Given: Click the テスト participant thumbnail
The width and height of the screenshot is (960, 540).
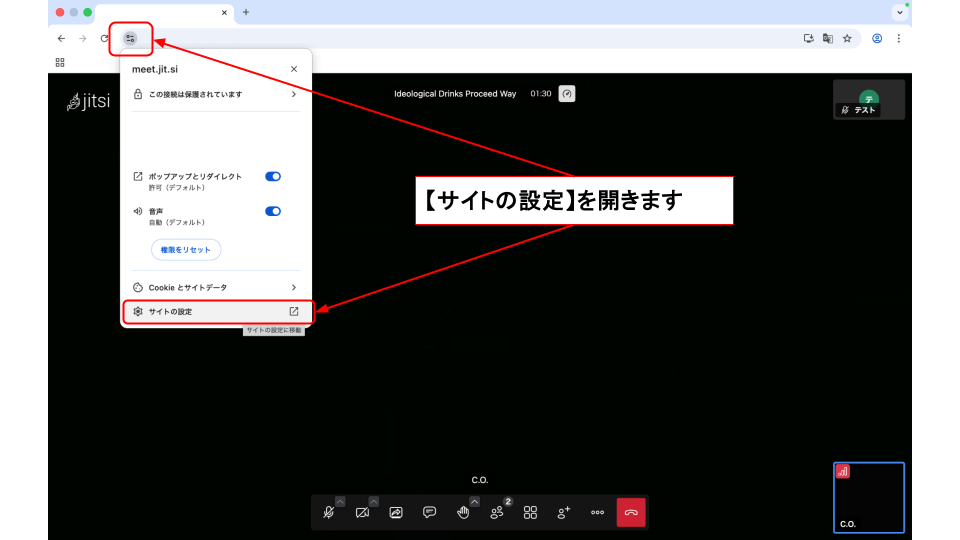Looking at the screenshot, I should pos(869,100).
